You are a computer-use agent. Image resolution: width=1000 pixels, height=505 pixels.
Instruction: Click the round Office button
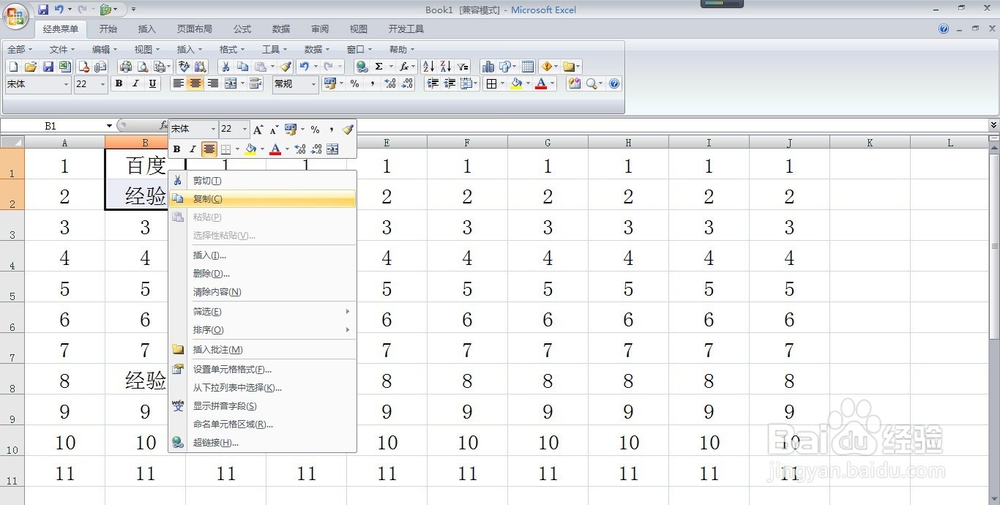(16, 16)
